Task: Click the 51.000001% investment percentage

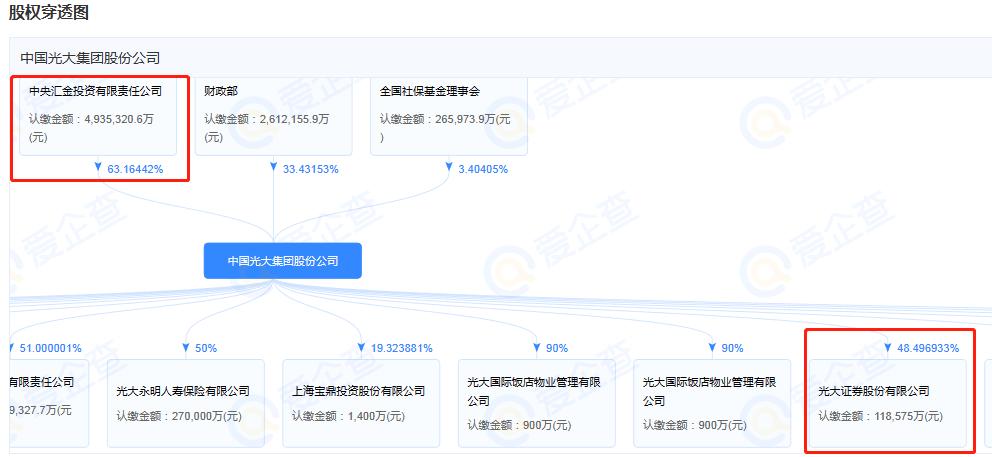Action: tap(51, 348)
